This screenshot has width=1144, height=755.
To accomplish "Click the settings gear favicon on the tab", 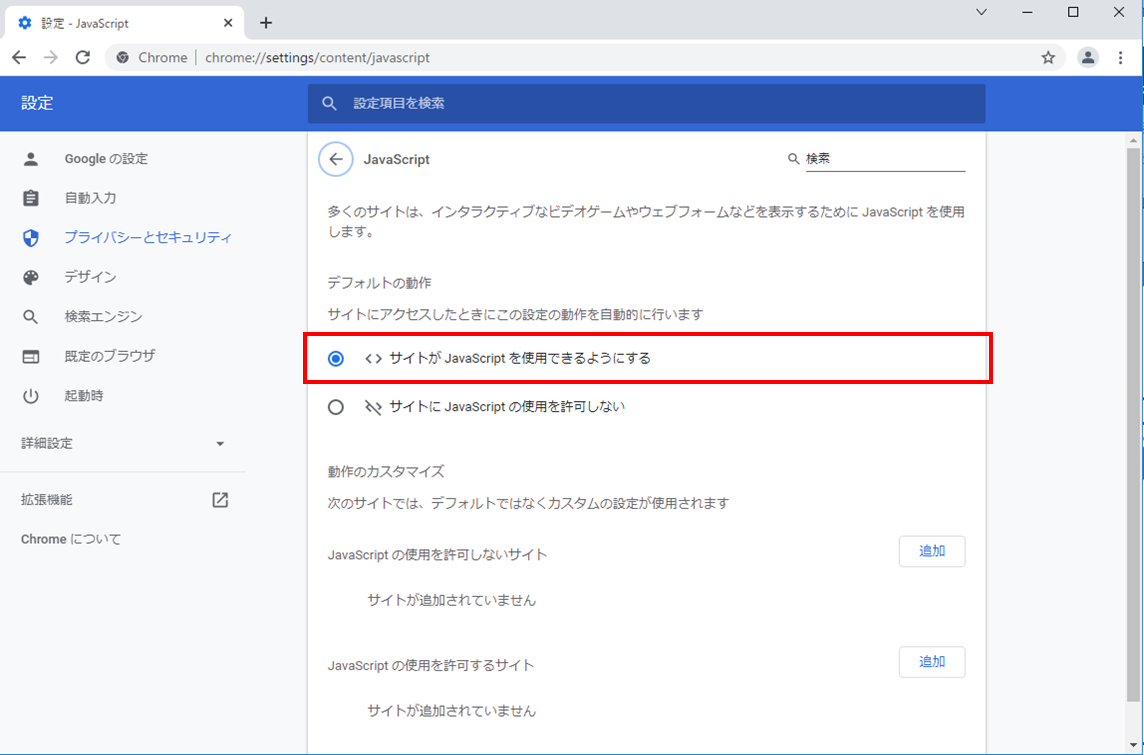I will coord(25,23).
